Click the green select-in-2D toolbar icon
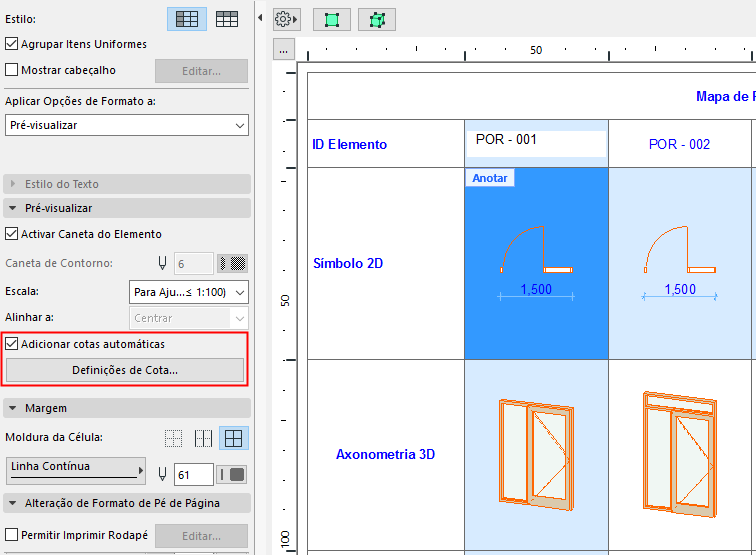Image resolution: width=756 pixels, height=555 pixels. point(332,20)
